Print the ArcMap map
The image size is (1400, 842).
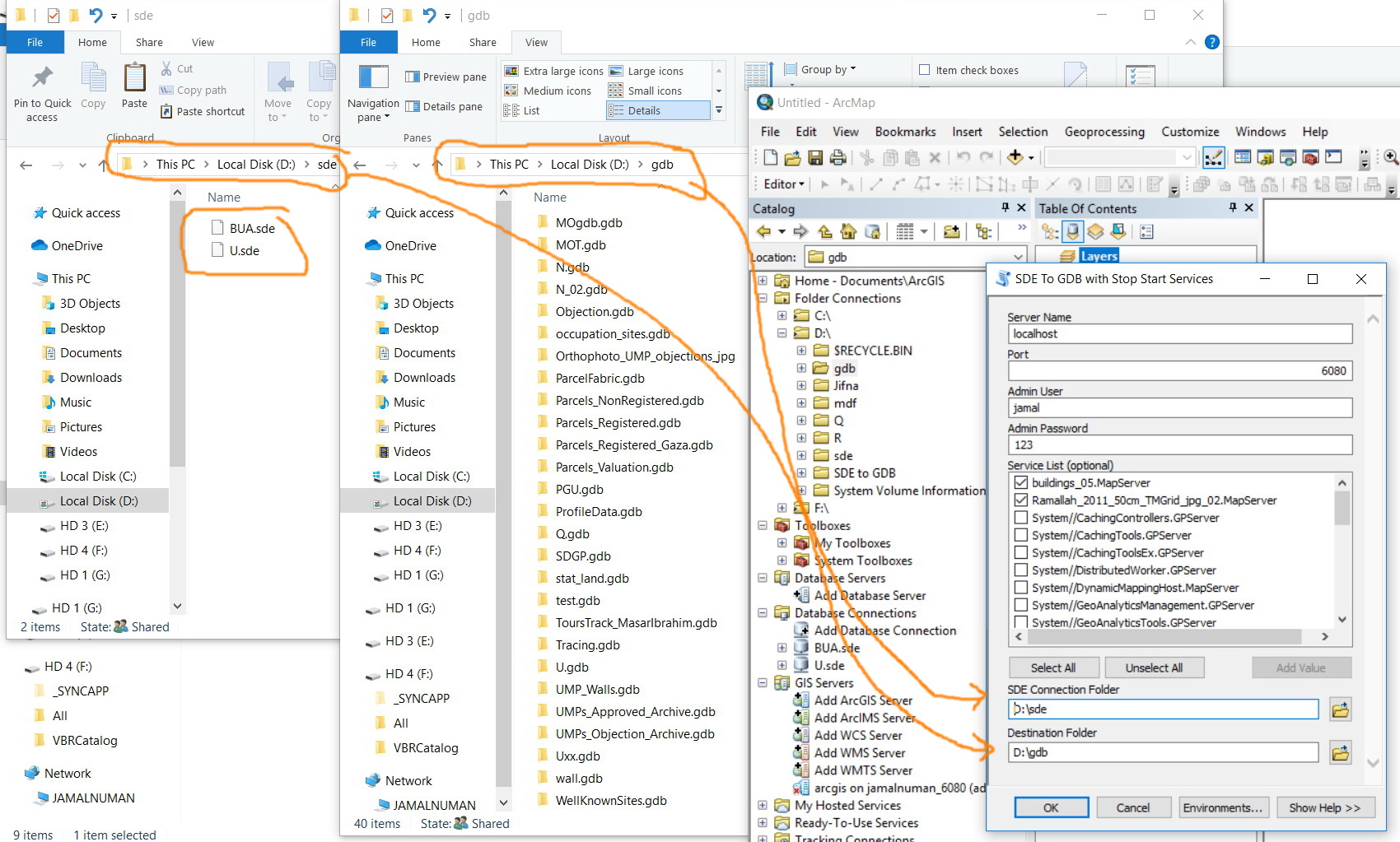[838, 157]
